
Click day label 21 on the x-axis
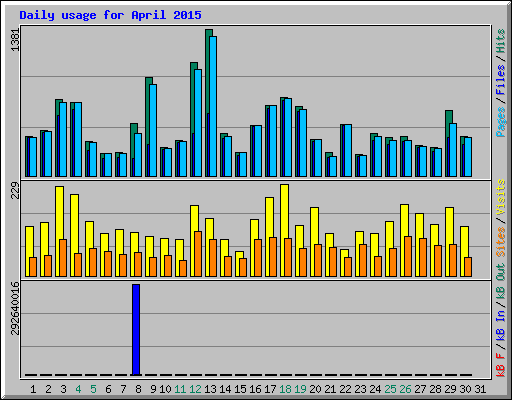[x=330, y=389]
